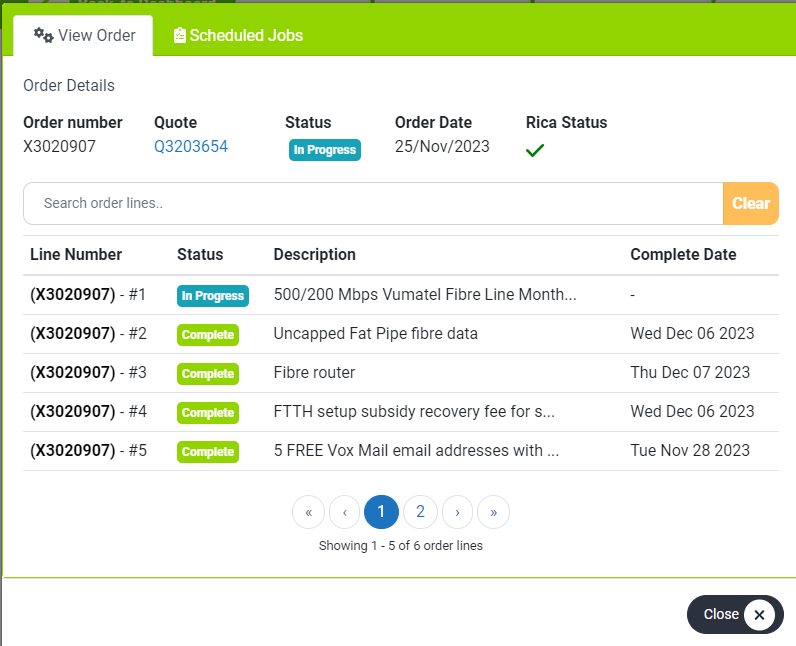Click Complete badge on line #2
The image size is (796, 646).
point(208,335)
